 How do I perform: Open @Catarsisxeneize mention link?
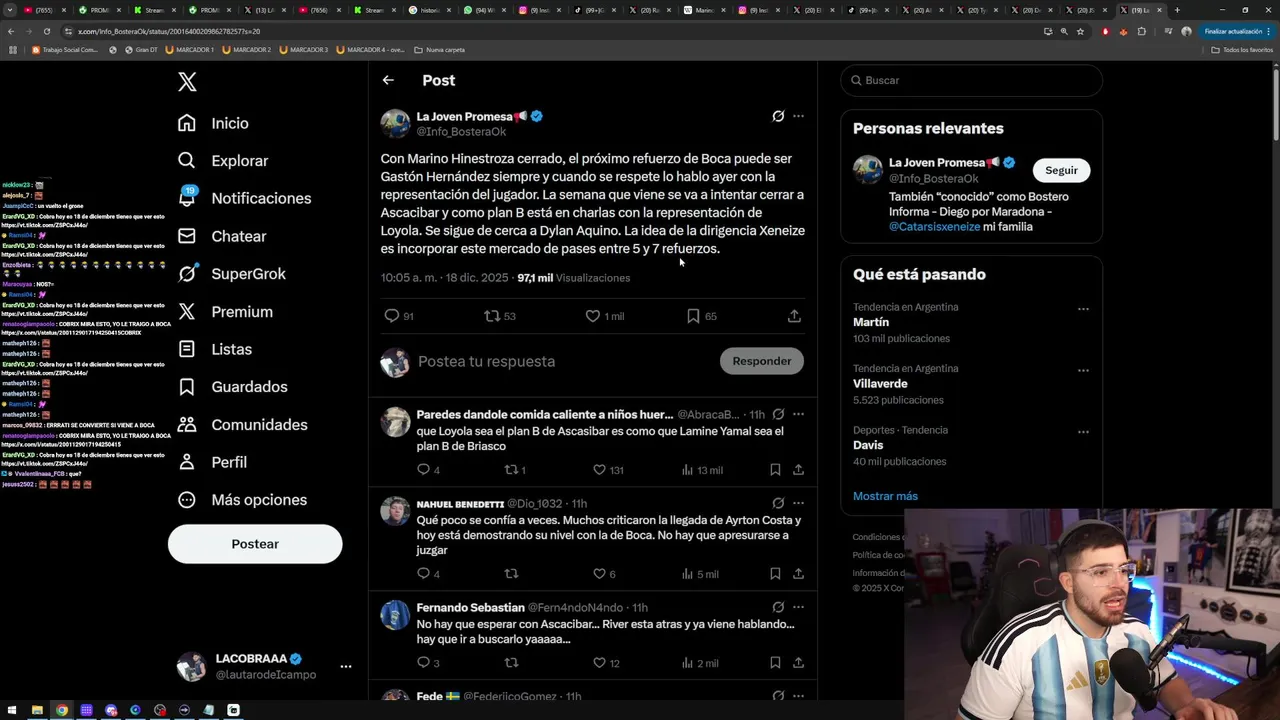(934, 227)
